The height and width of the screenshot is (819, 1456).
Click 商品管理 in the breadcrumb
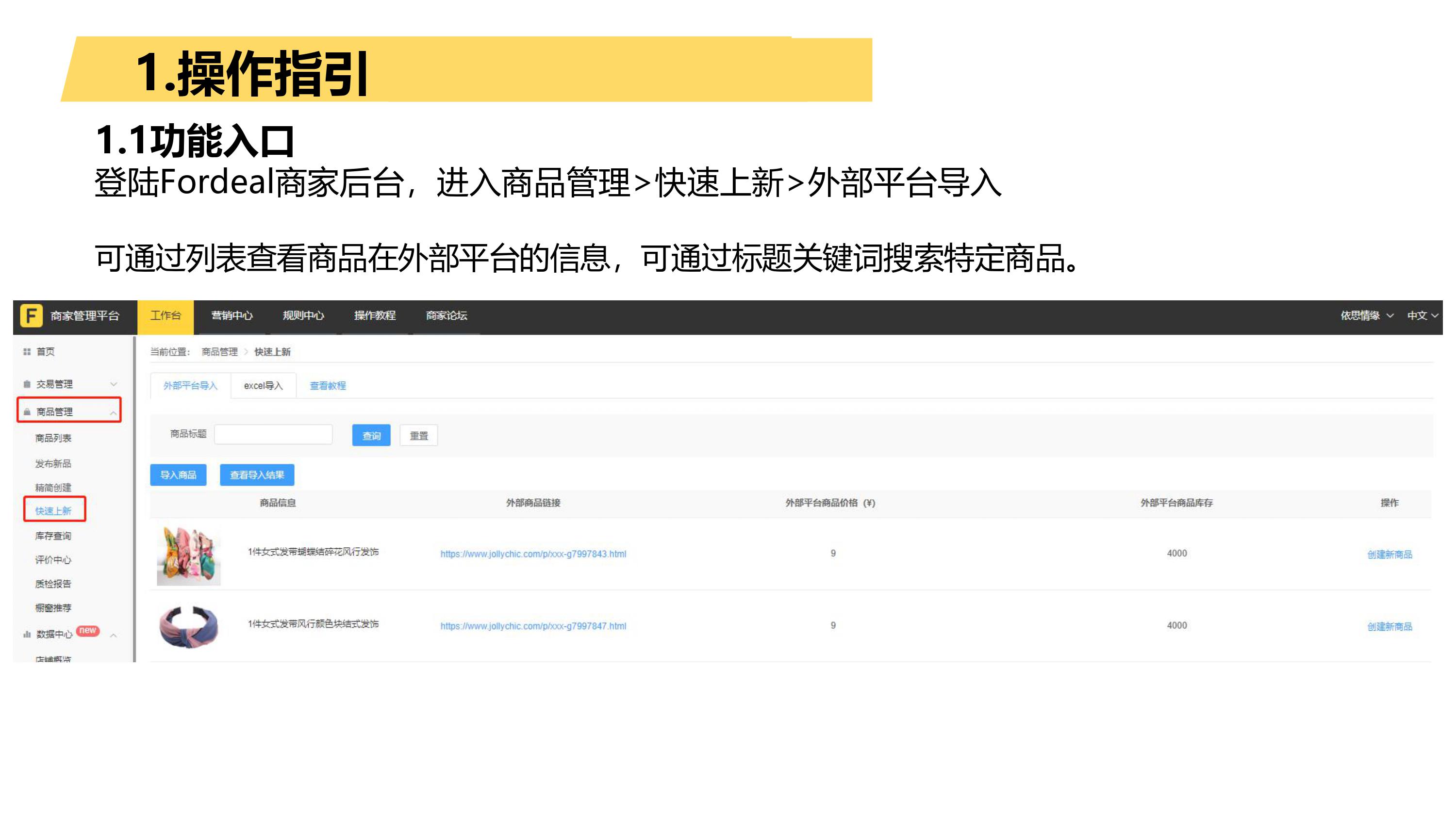220,352
